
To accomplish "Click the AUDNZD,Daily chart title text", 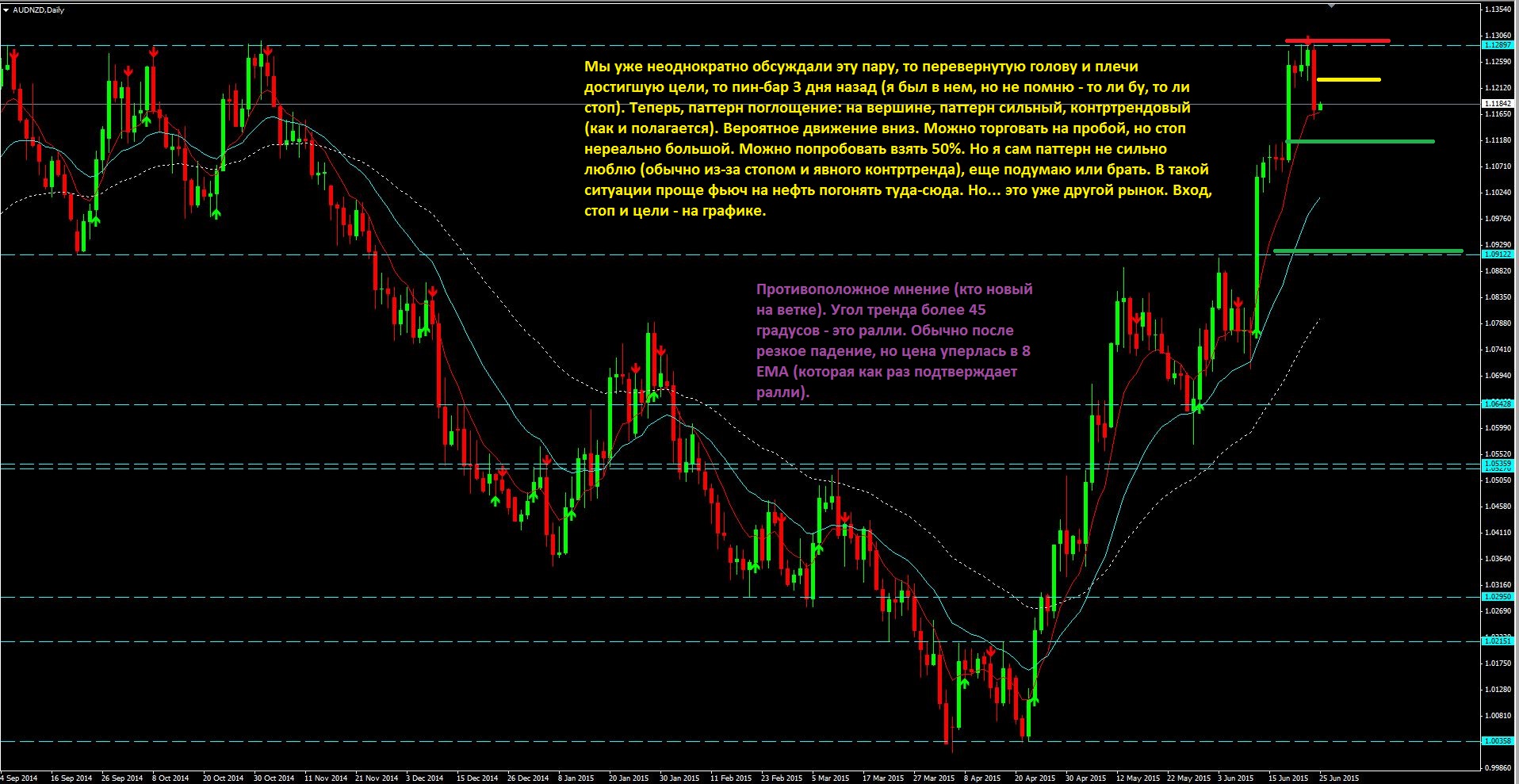I will [39, 10].
